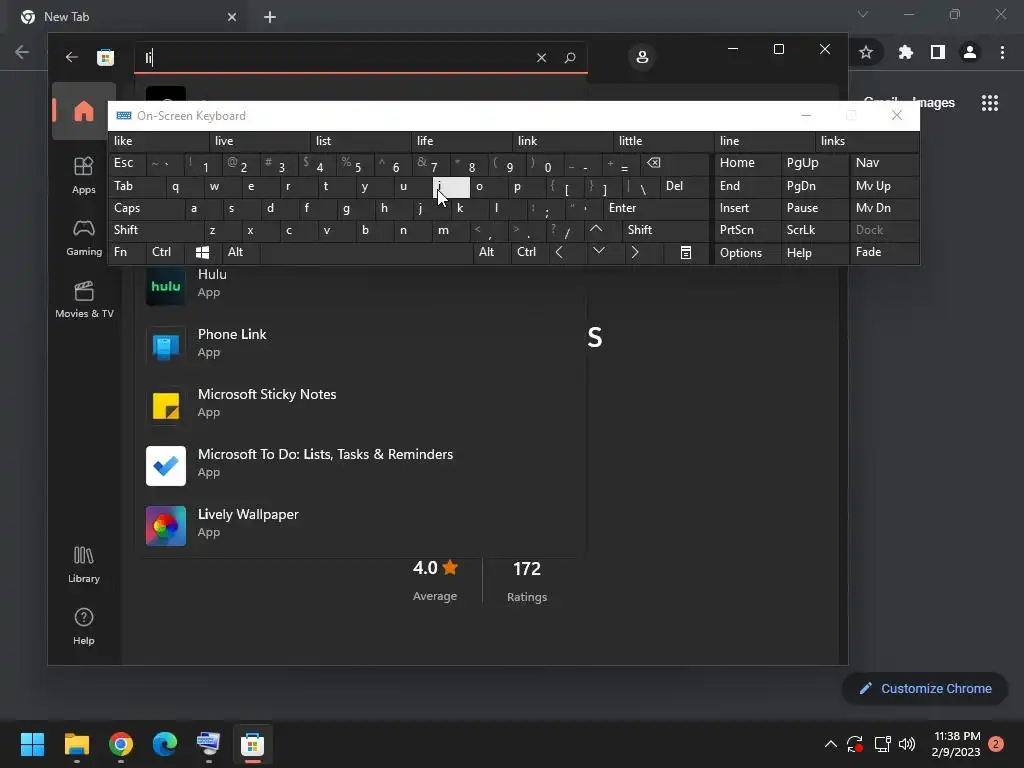The width and height of the screenshot is (1024, 768).
Task: Open Chrome side panel icon
Action: [x=938, y=52]
